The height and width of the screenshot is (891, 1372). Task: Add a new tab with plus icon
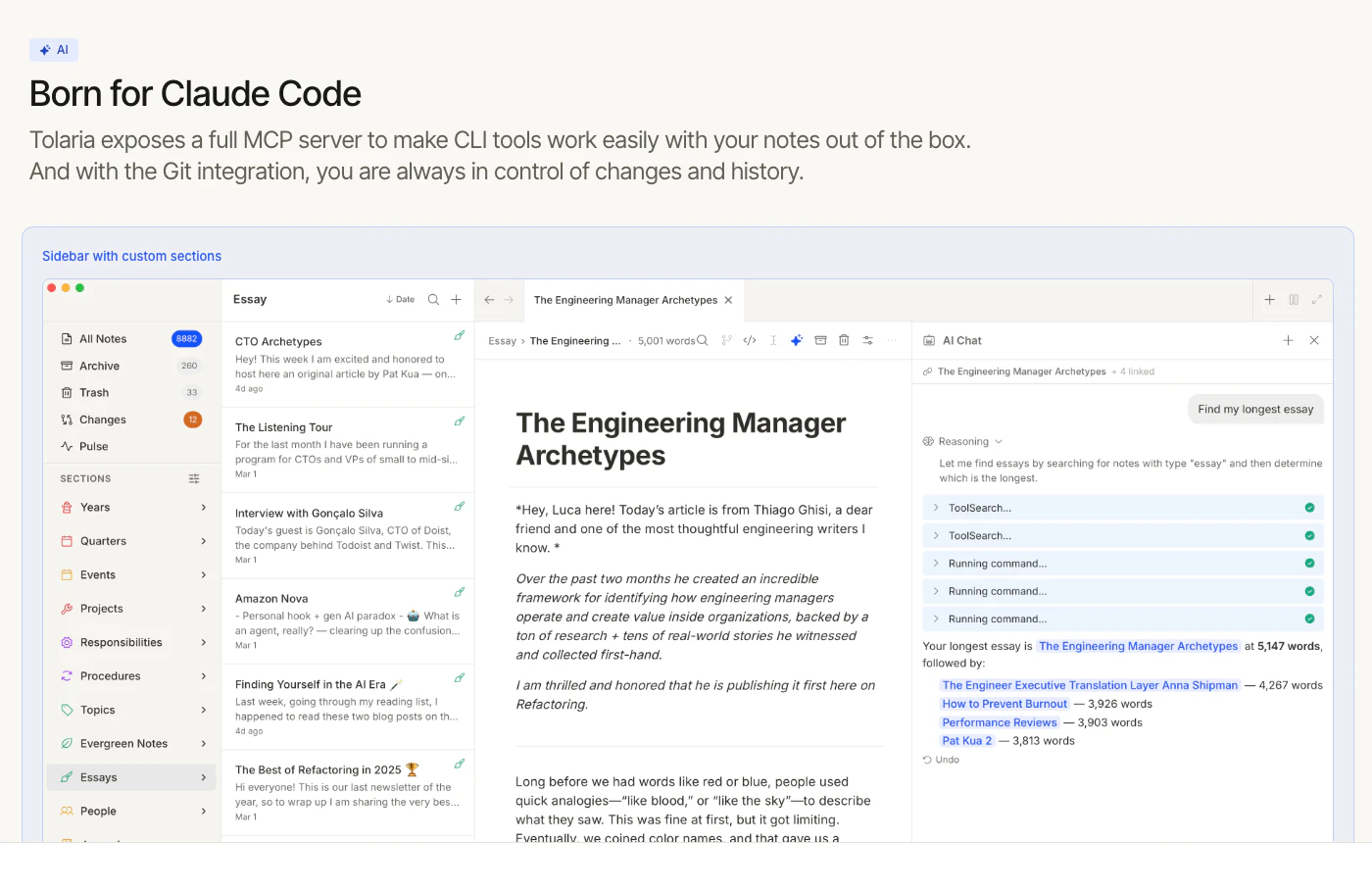point(1269,300)
